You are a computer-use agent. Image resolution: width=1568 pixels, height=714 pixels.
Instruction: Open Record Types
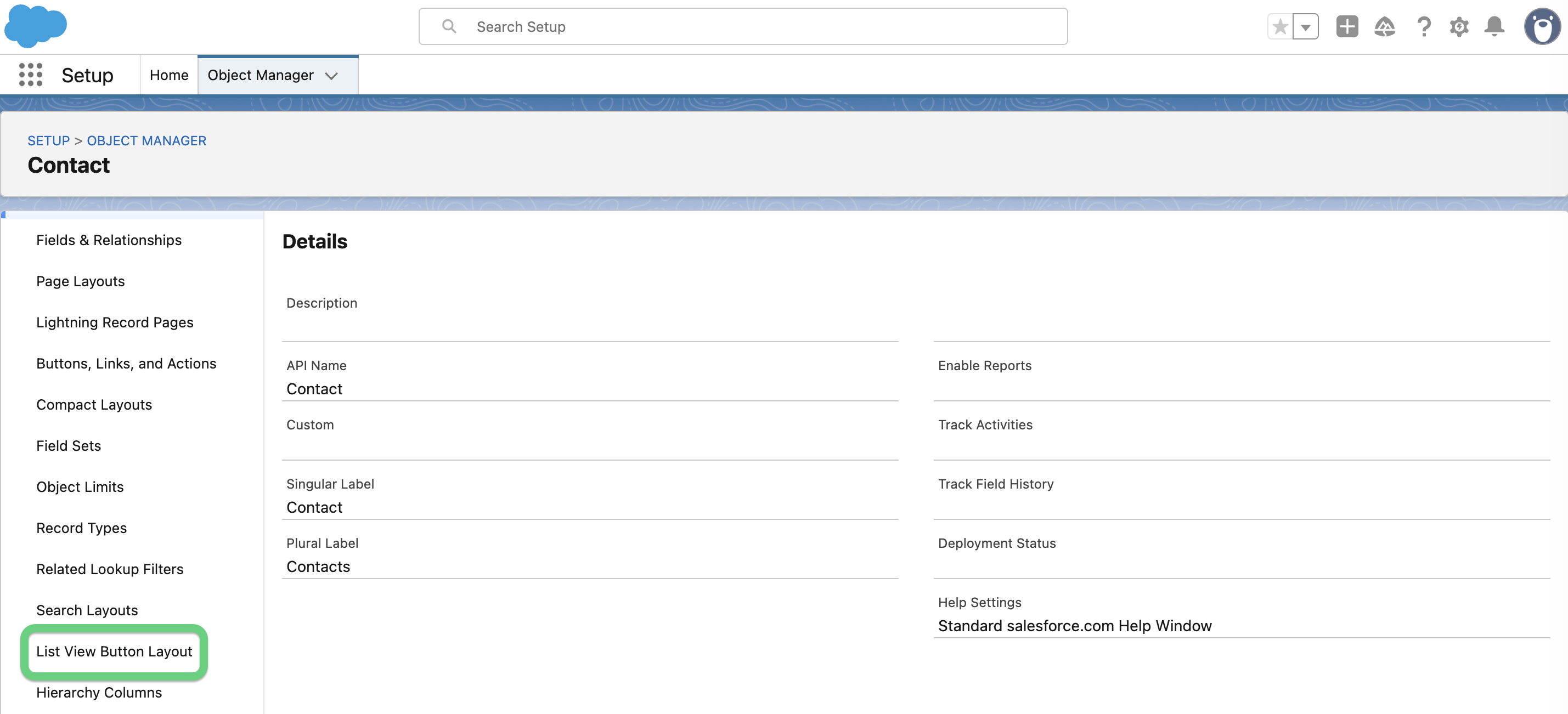point(82,528)
